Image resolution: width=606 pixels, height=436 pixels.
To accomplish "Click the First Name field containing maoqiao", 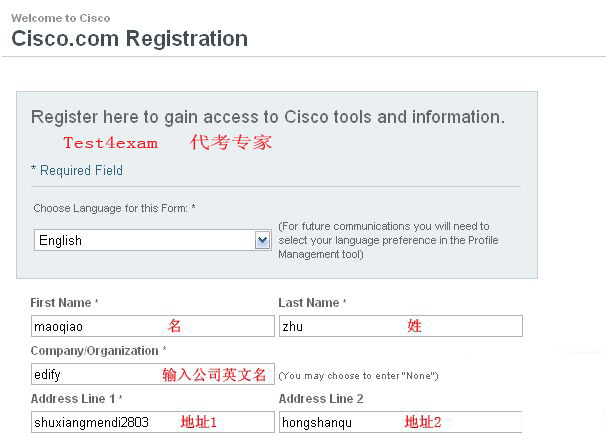I will pos(152,326).
